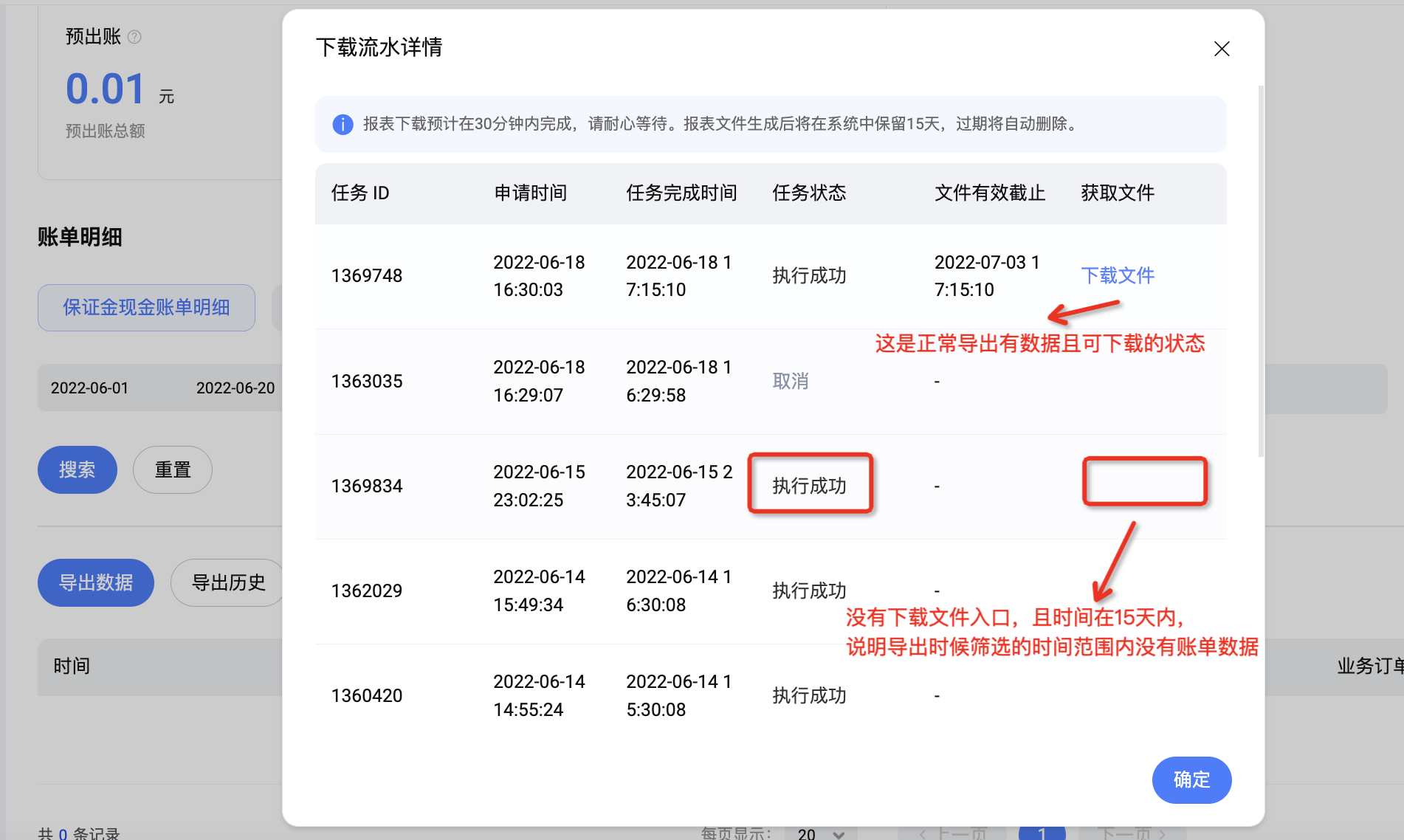Click the 搜索 button
The height and width of the screenshot is (840, 1404).
tap(78, 469)
